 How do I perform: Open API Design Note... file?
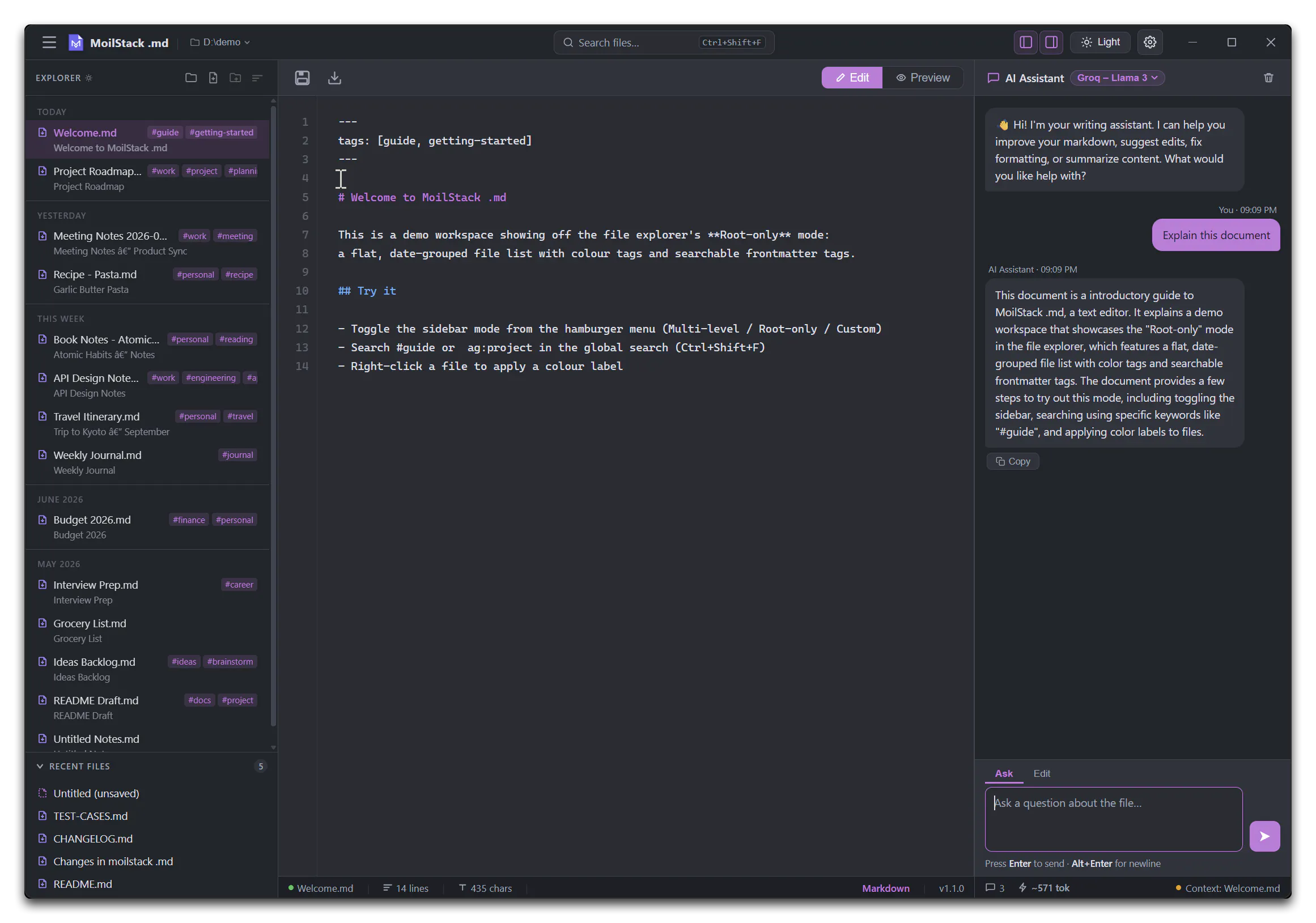[147, 385]
